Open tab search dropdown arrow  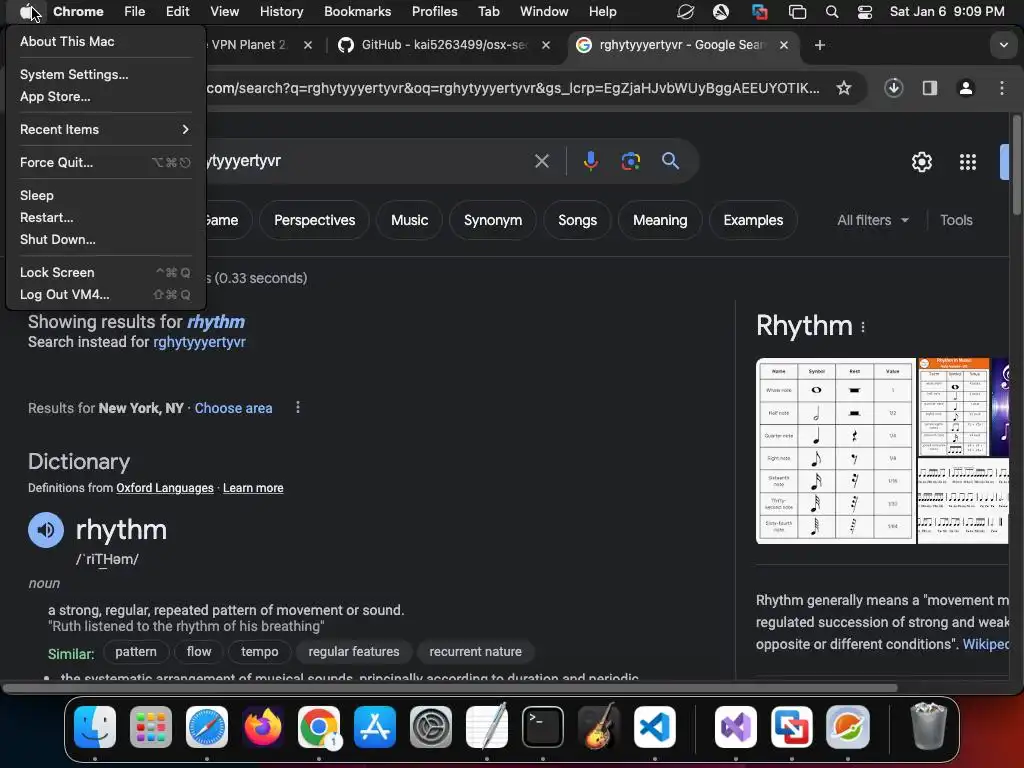[1003, 45]
